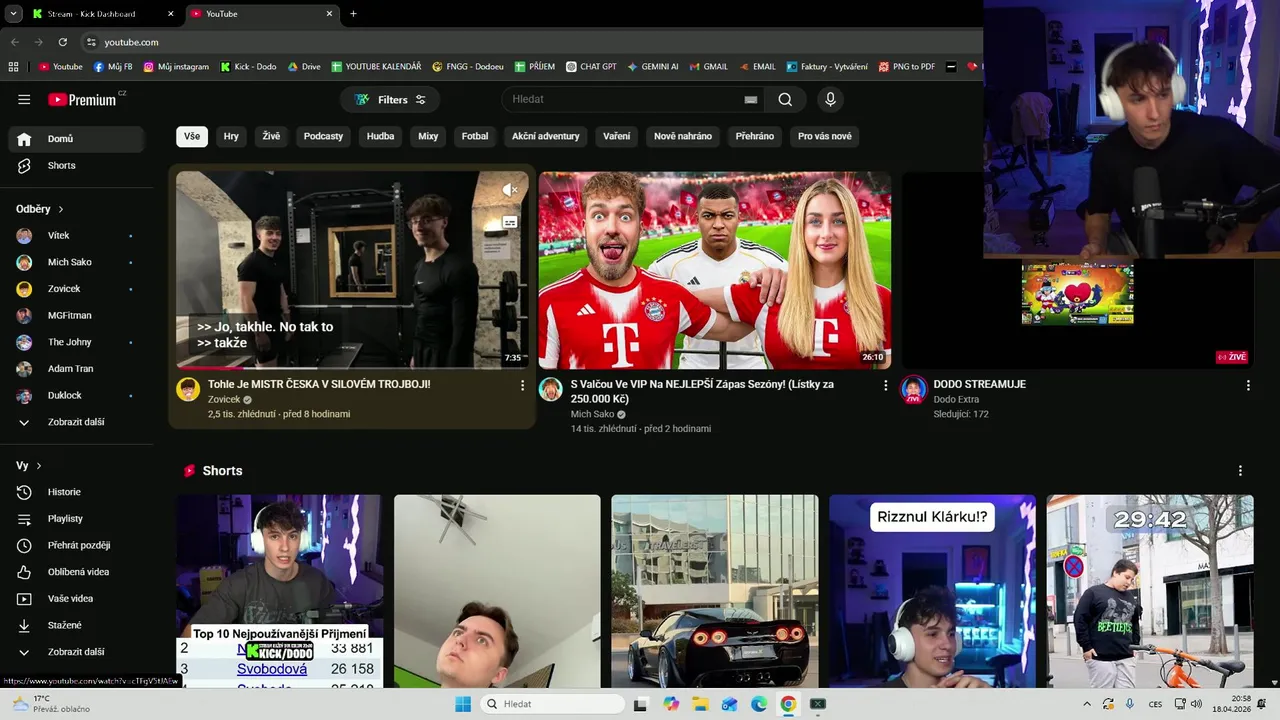Expand the Odběry section arrow
Image resolution: width=1280 pixels, height=720 pixels.
tap(61, 209)
